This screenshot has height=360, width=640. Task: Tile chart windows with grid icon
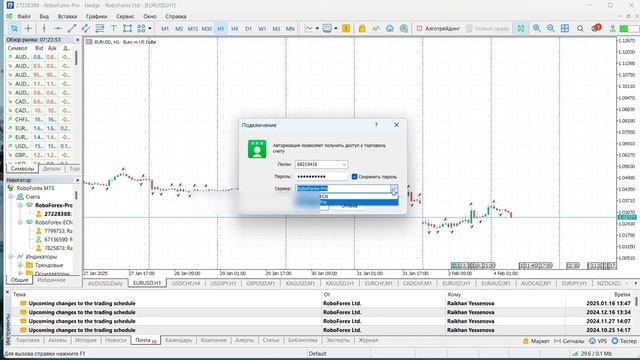tap(565, 29)
